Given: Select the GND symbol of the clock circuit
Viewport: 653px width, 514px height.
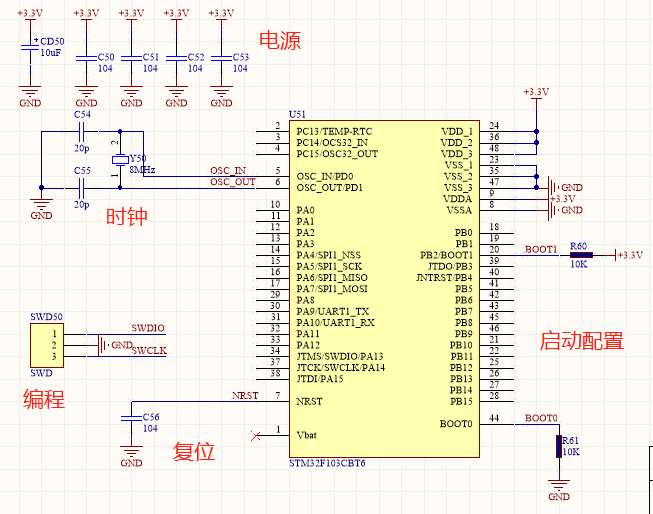Looking at the screenshot, I should tap(41, 209).
